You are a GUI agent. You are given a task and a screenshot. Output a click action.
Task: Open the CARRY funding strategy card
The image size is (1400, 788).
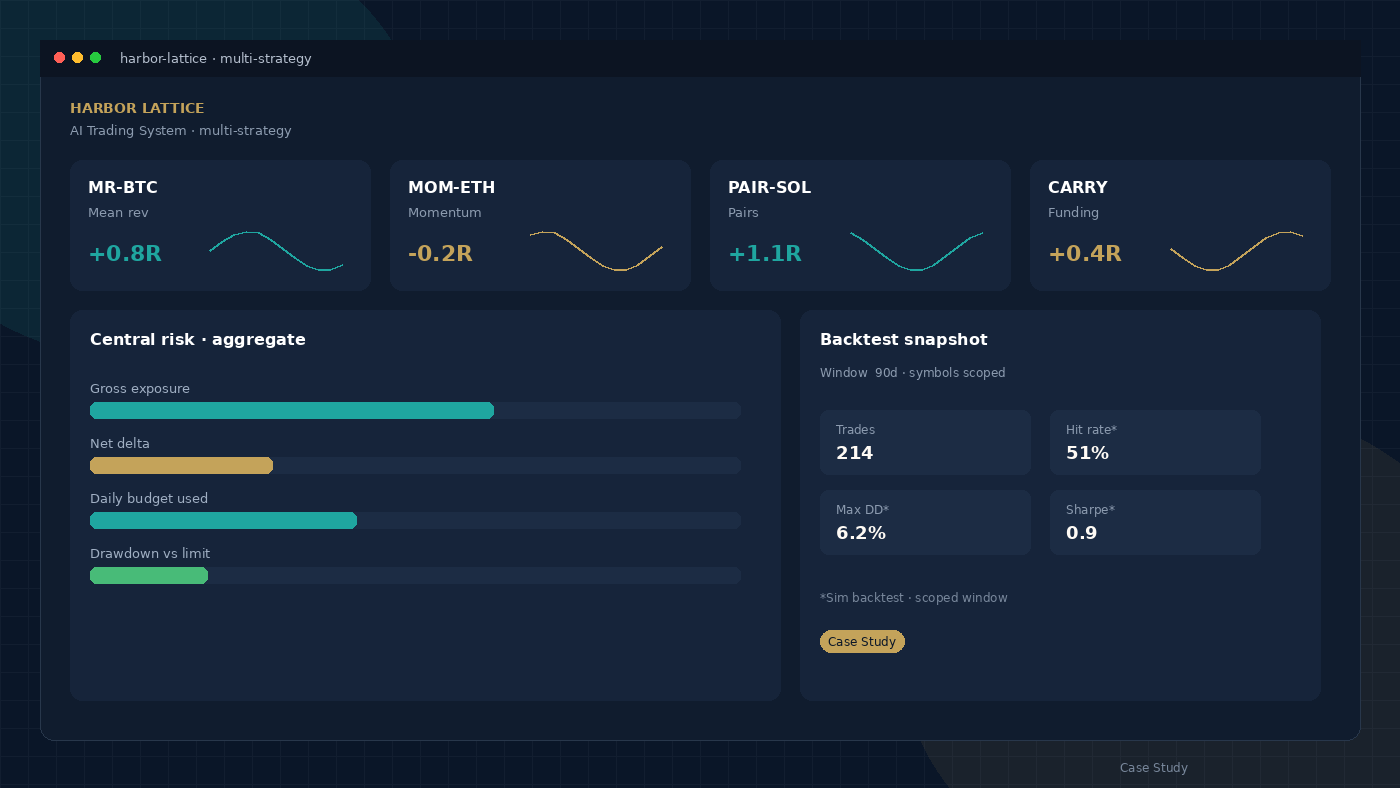(x=1180, y=225)
